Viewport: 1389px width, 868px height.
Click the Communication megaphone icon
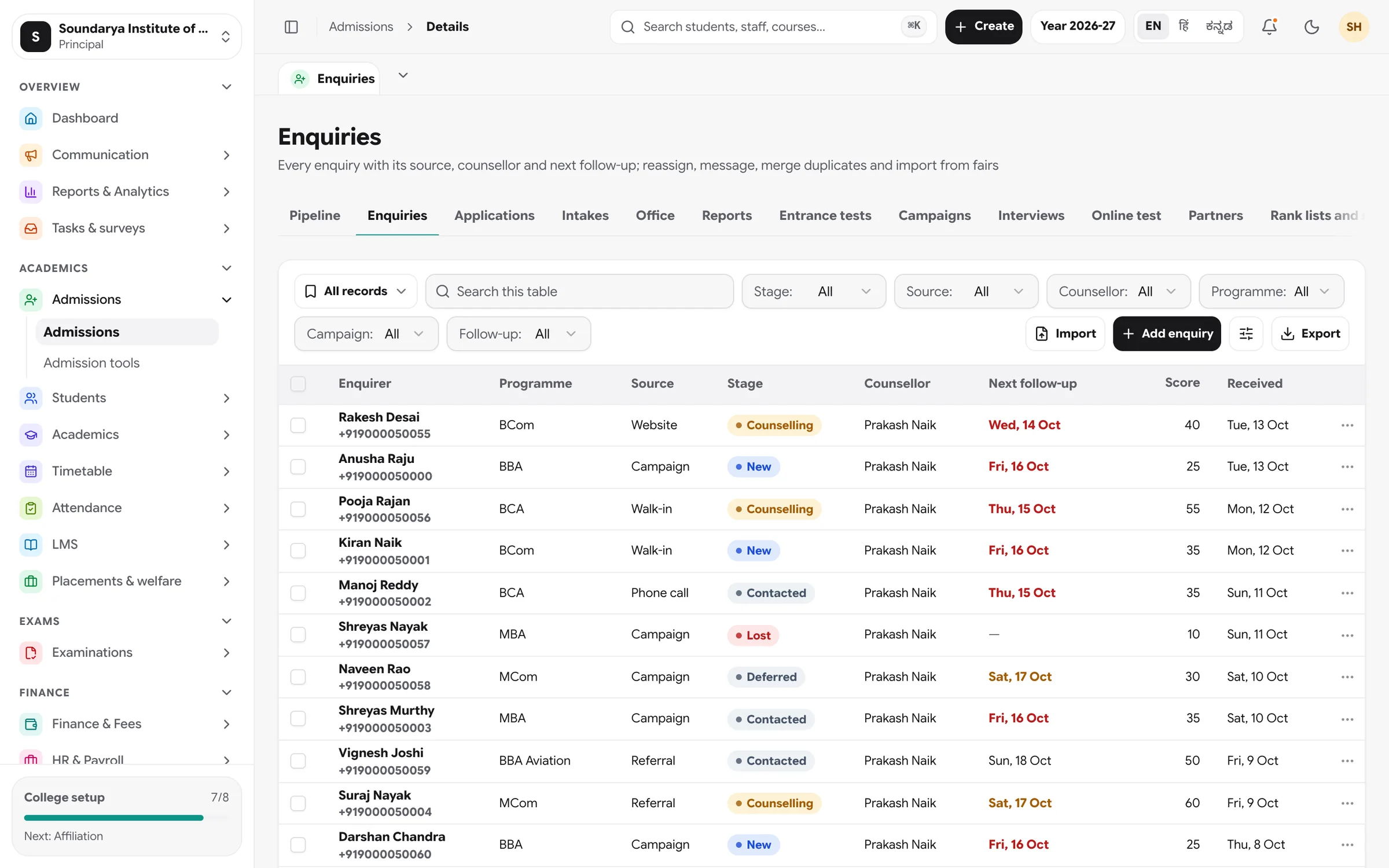tap(31, 155)
